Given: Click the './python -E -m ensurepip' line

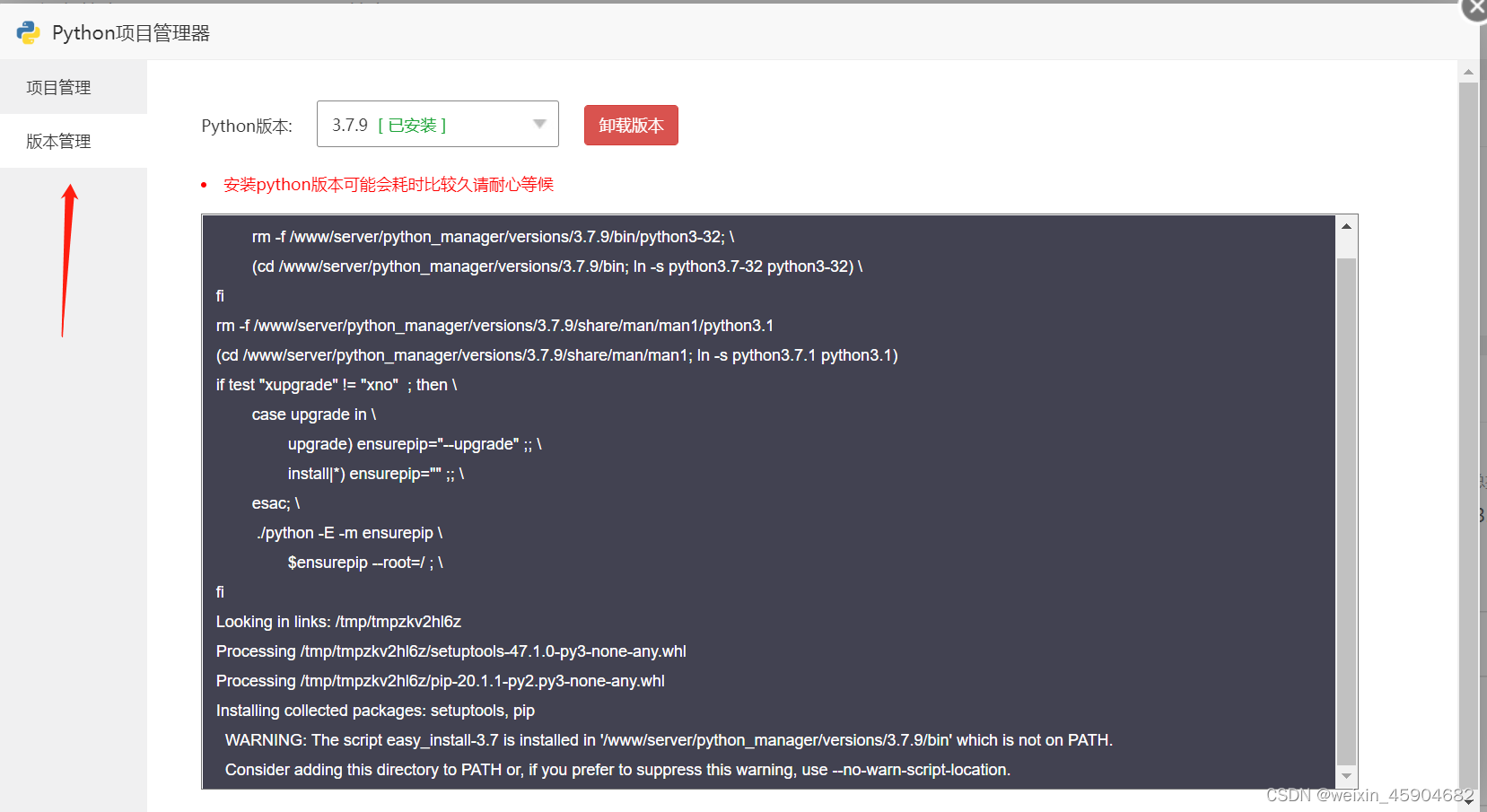Looking at the screenshot, I should point(349,533).
